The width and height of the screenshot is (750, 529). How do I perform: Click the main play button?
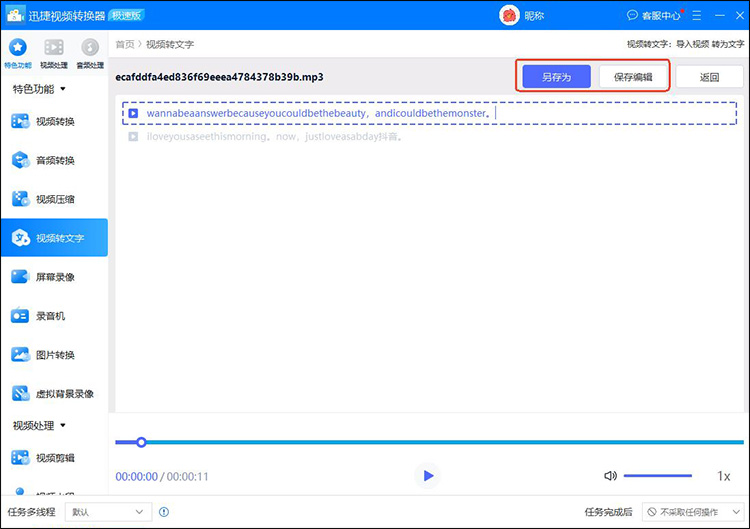pyautogui.click(x=428, y=476)
